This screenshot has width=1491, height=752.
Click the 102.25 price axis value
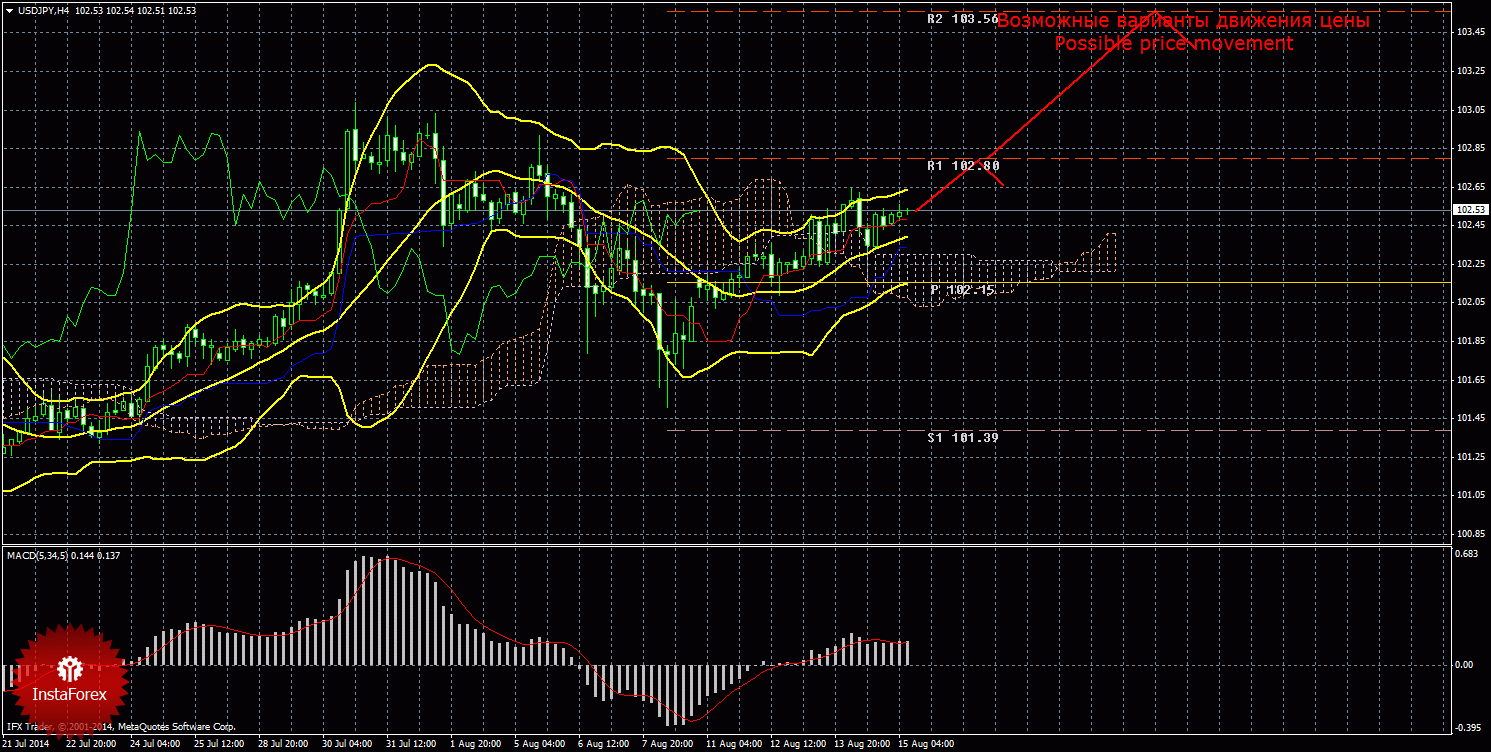click(1470, 264)
